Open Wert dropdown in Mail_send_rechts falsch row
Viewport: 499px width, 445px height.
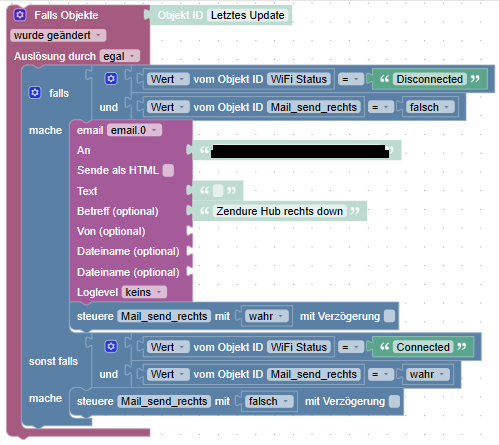pyautogui.click(x=168, y=107)
